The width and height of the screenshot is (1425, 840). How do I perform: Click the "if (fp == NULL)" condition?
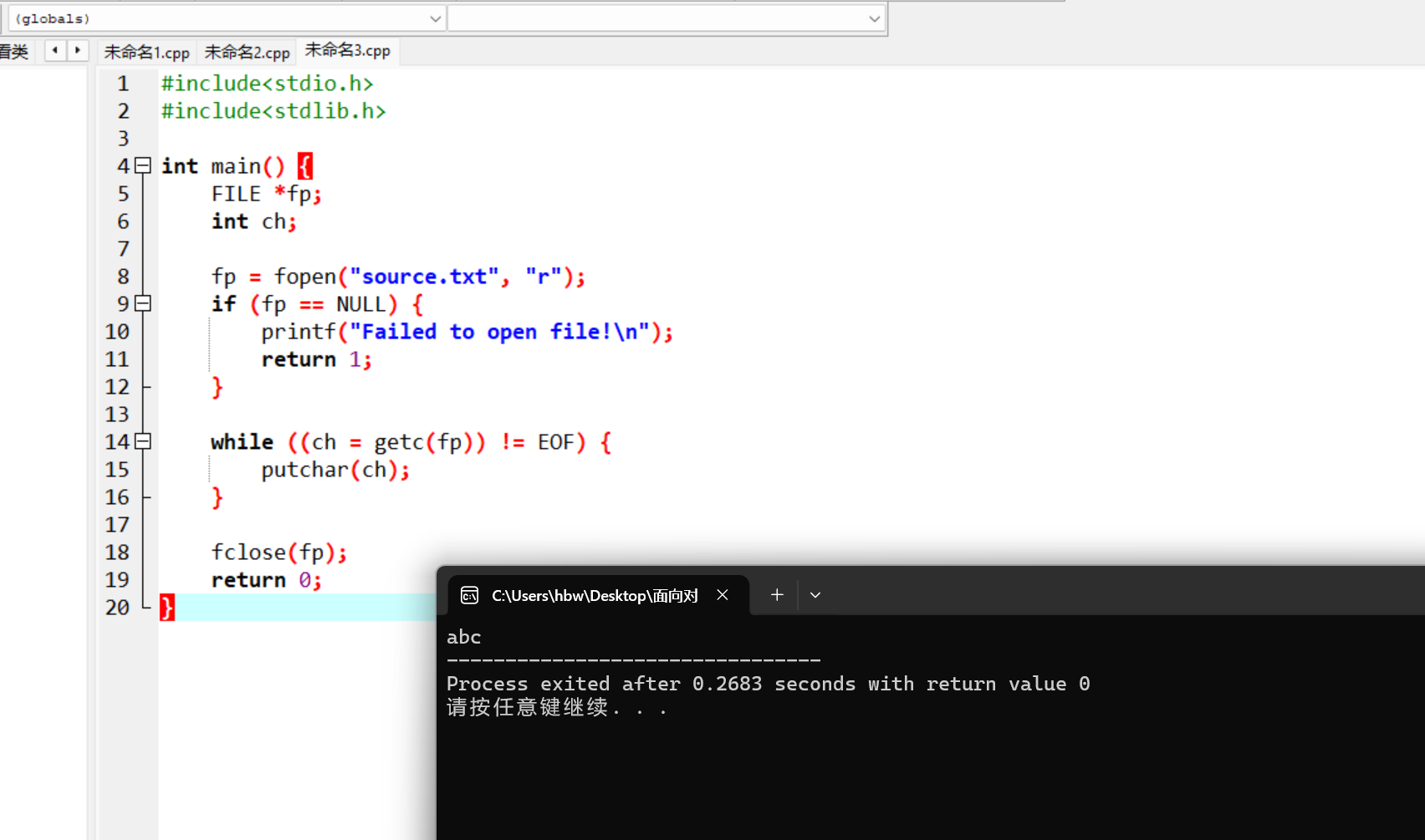[305, 304]
